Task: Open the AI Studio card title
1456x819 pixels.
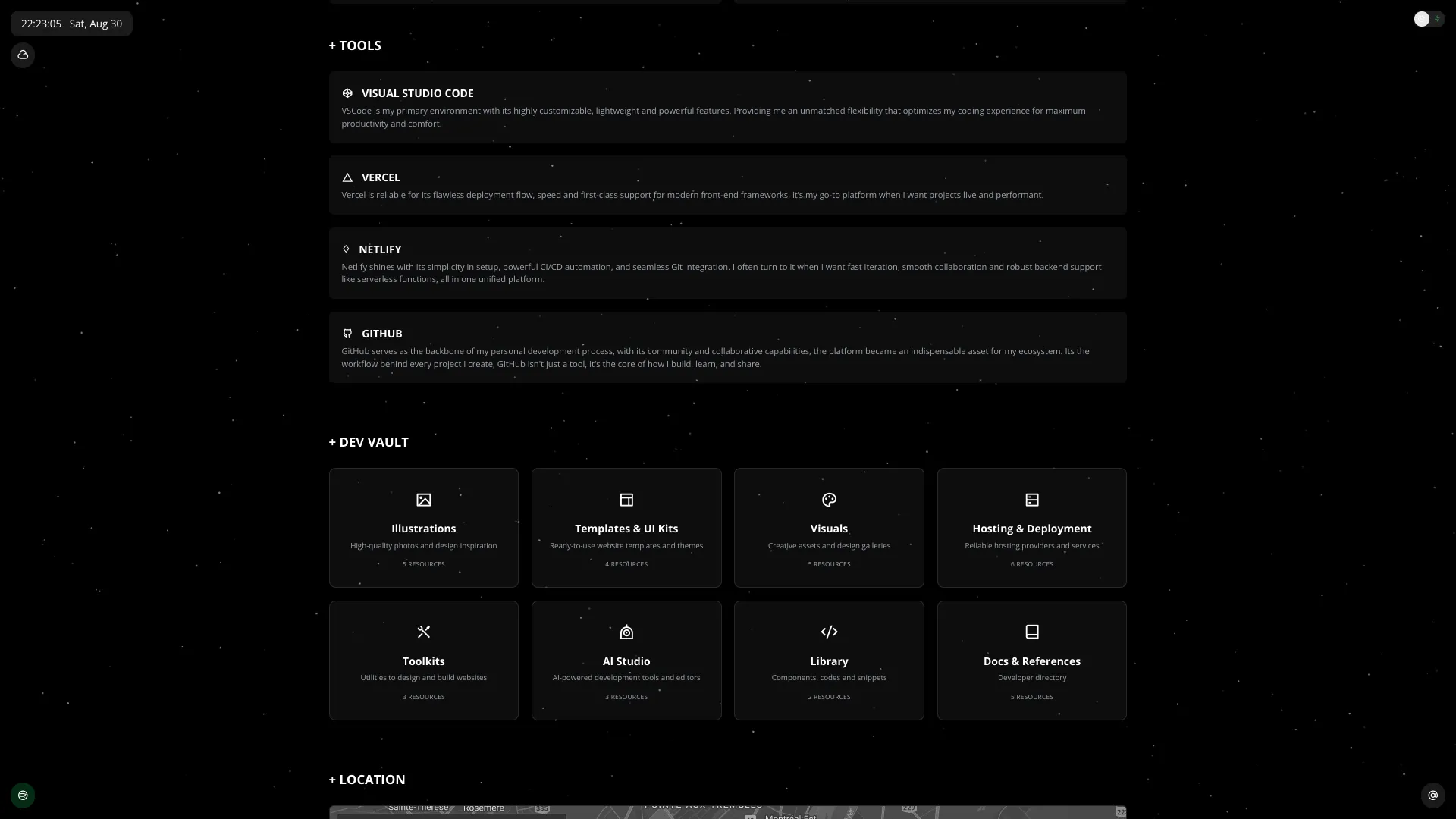Action: tap(626, 661)
